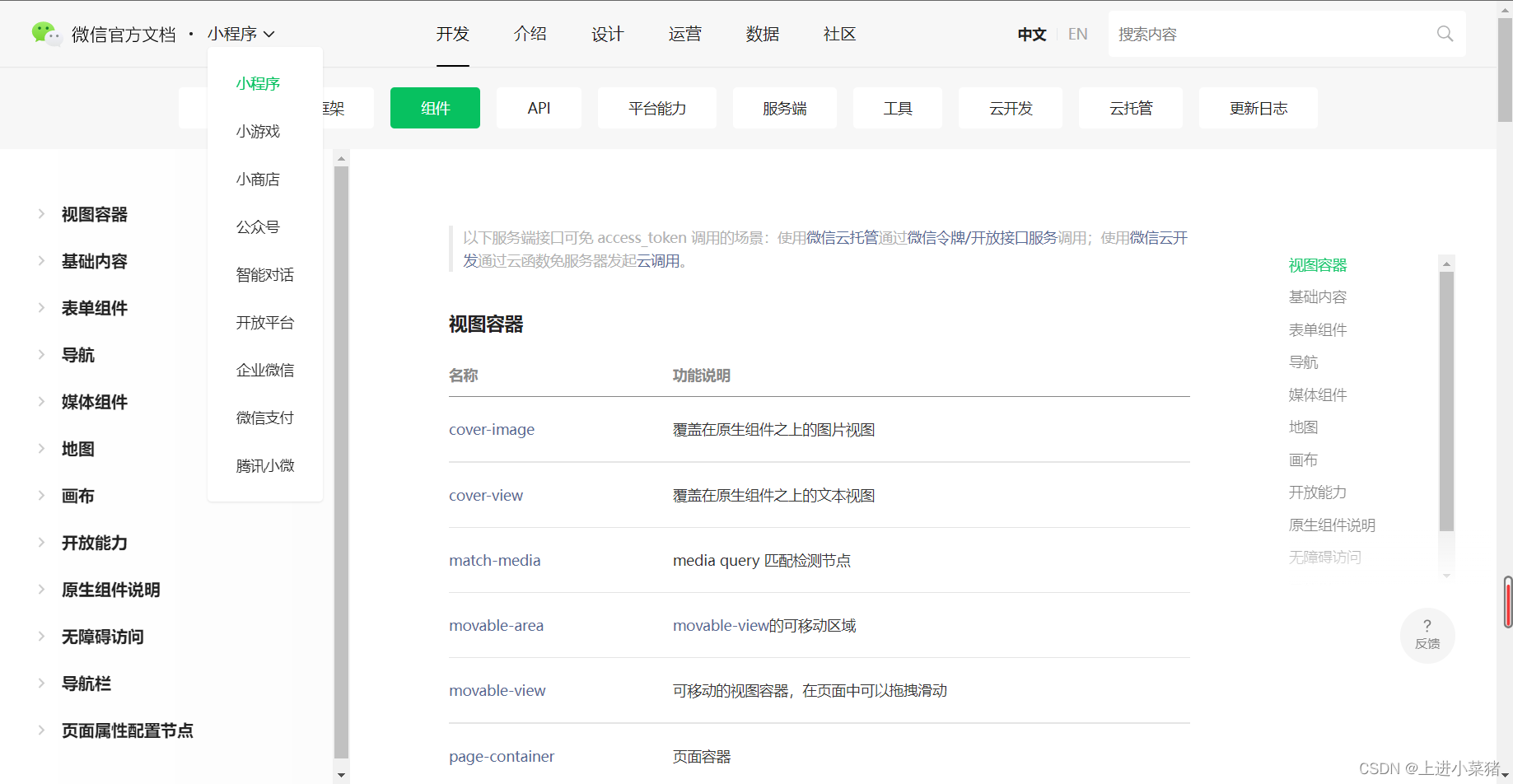
Task: Expand the 基础内容 sidebar section
Action: pyautogui.click(x=41, y=261)
